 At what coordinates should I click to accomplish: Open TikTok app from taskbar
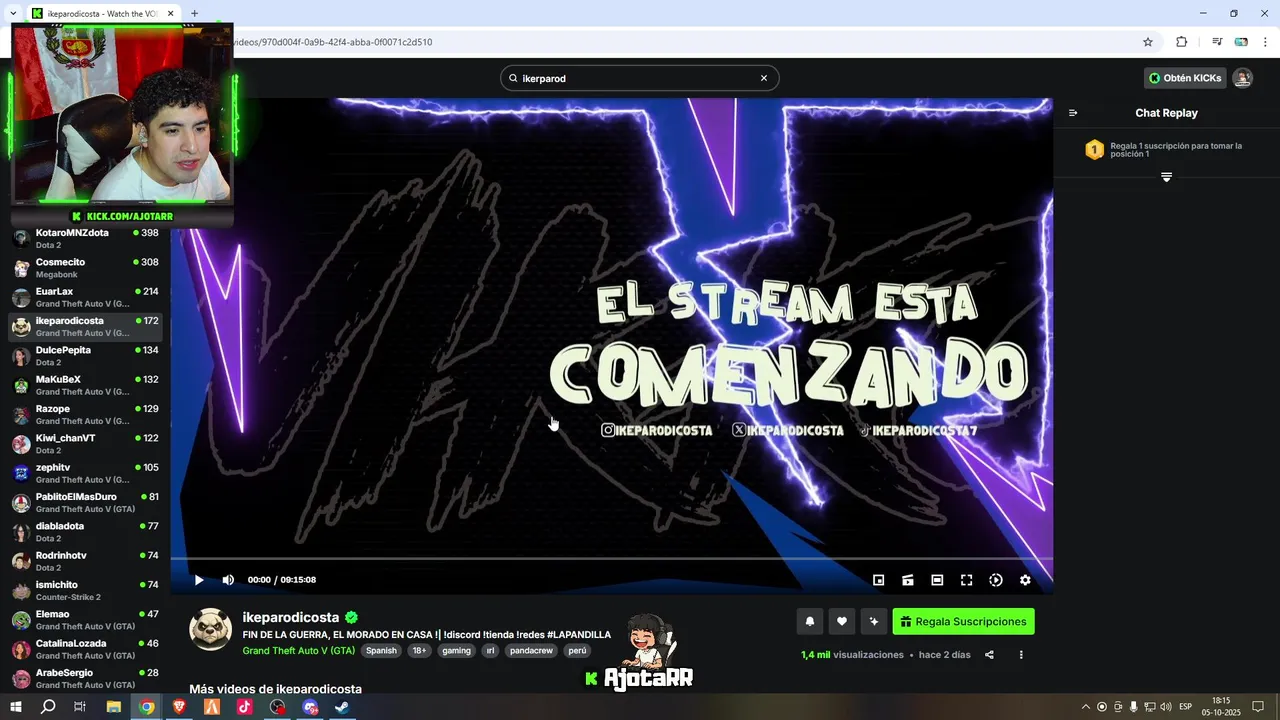coord(245,707)
